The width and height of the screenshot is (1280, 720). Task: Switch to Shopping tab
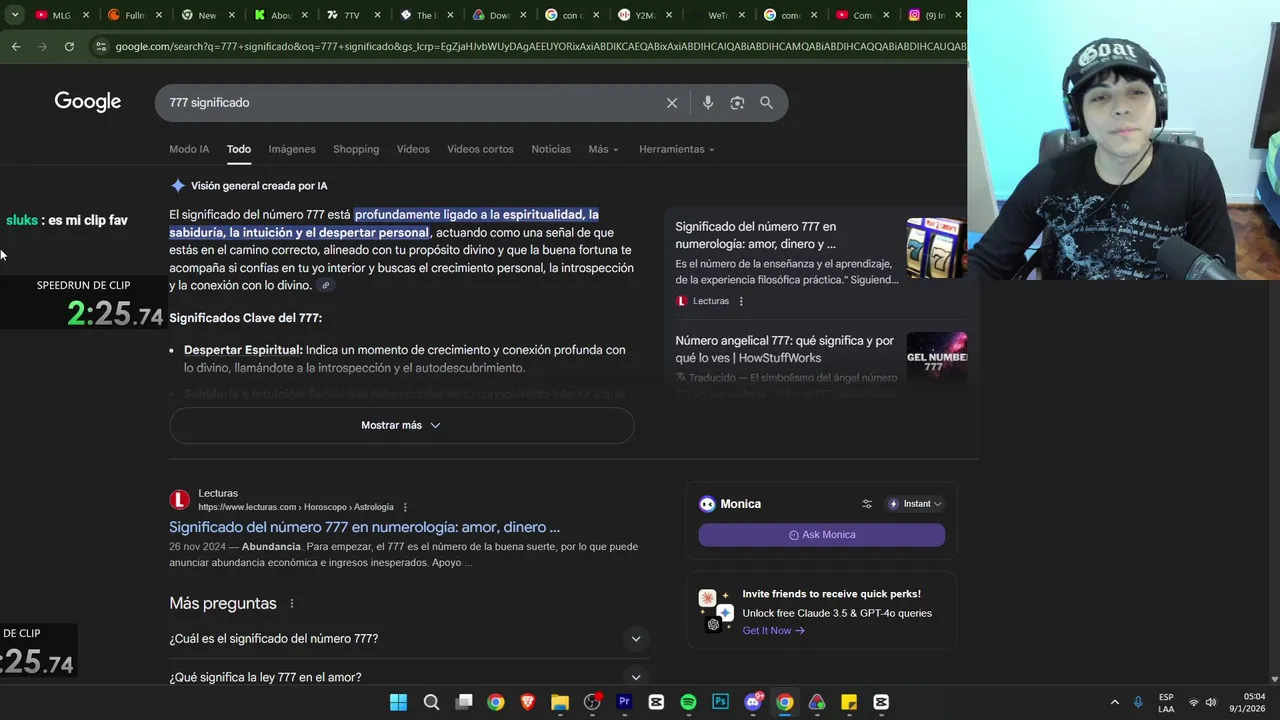[x=356, y=149]
